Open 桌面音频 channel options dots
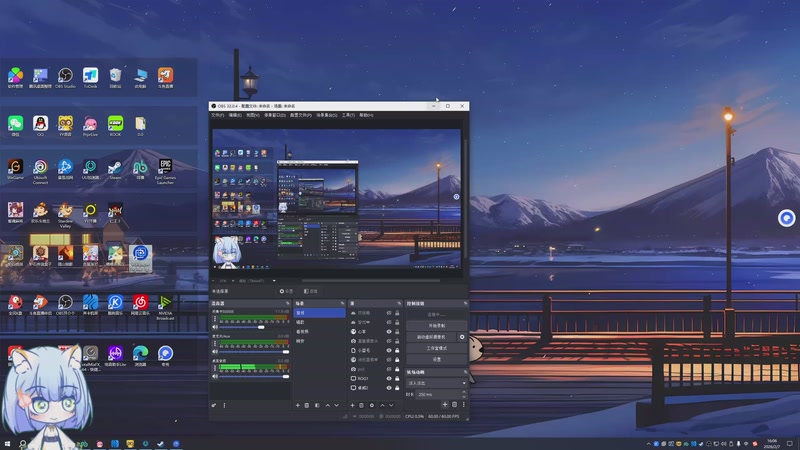The image size is (800, 450). [x=215, y=368]
